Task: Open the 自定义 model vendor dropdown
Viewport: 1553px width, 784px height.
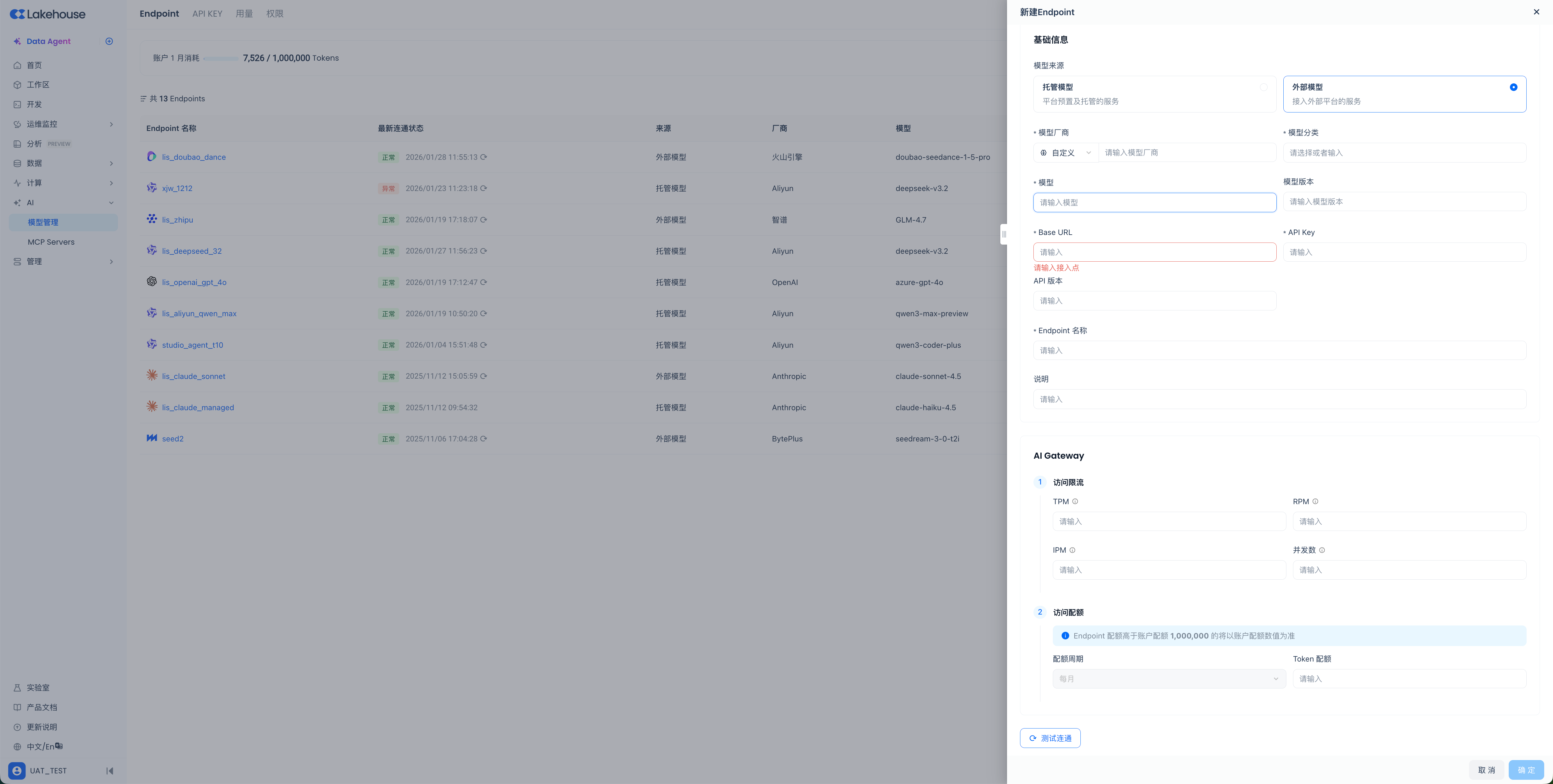Action: coord(1065,153)
